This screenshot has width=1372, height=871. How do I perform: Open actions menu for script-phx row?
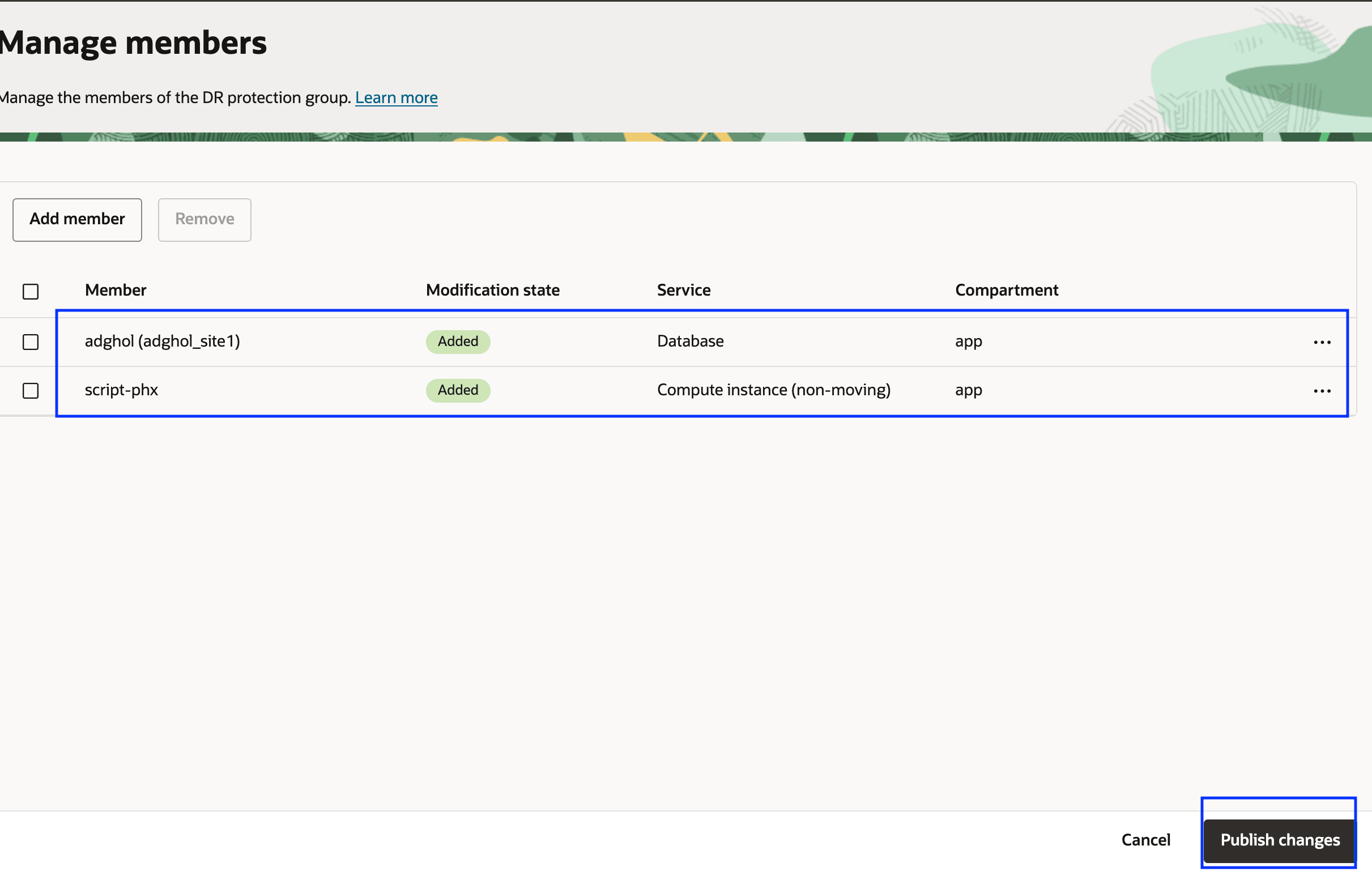click(1321, 391)
